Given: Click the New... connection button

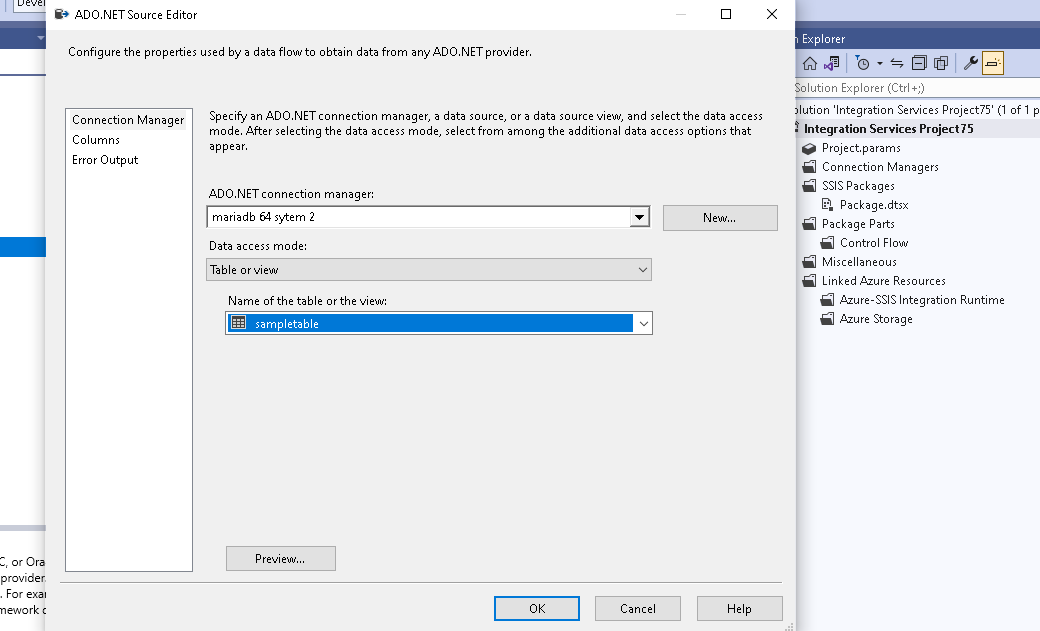Looking at the screenshot, I should [x=719, y=218].
